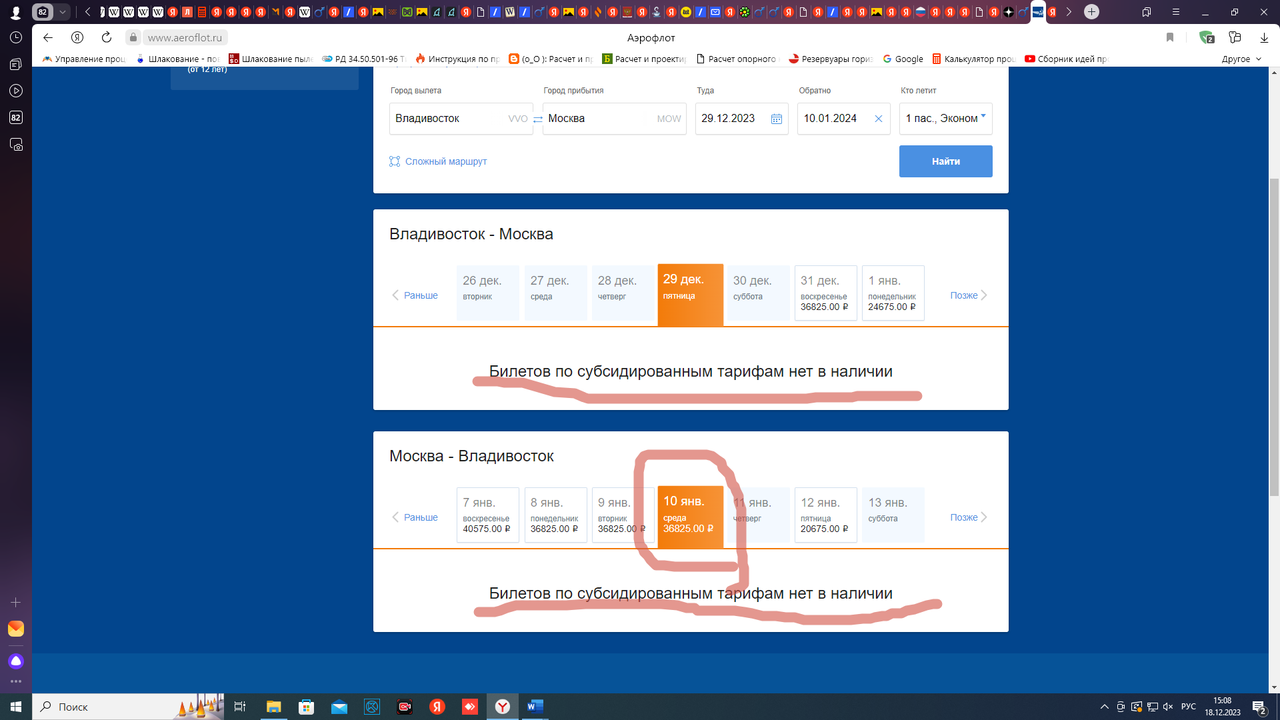Select 27 дек. среда outbound date
This screenshot has width=1280, height=720.
click(555, 293)
